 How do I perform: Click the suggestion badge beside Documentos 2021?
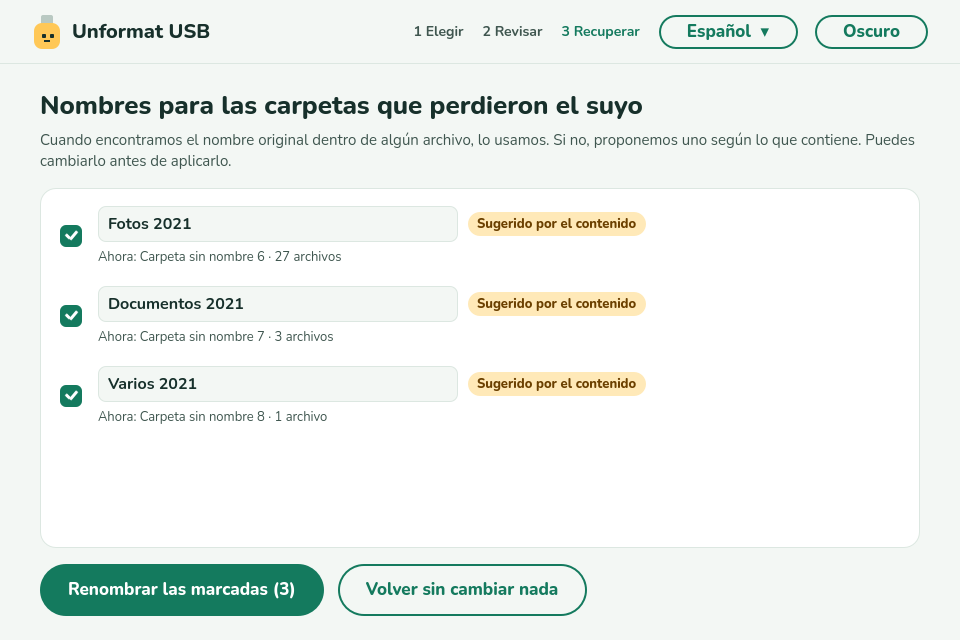557,304
